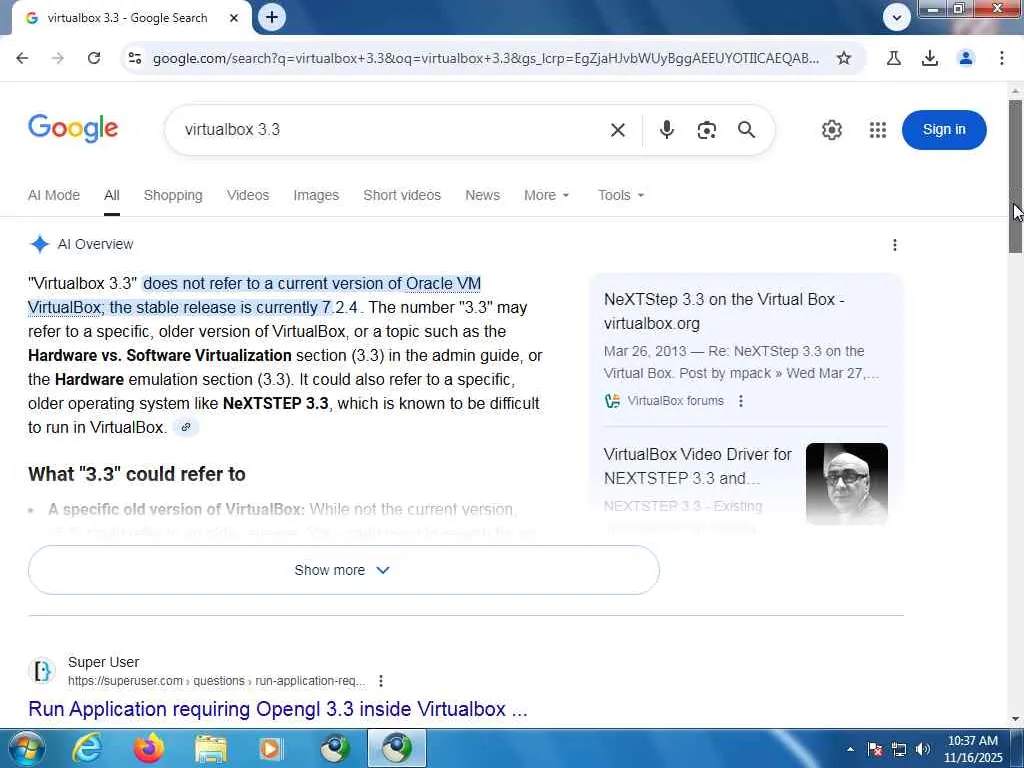Select the All results tab
Image resolution: width=1024 pixels, height=768 pixels.
[112, 195]
